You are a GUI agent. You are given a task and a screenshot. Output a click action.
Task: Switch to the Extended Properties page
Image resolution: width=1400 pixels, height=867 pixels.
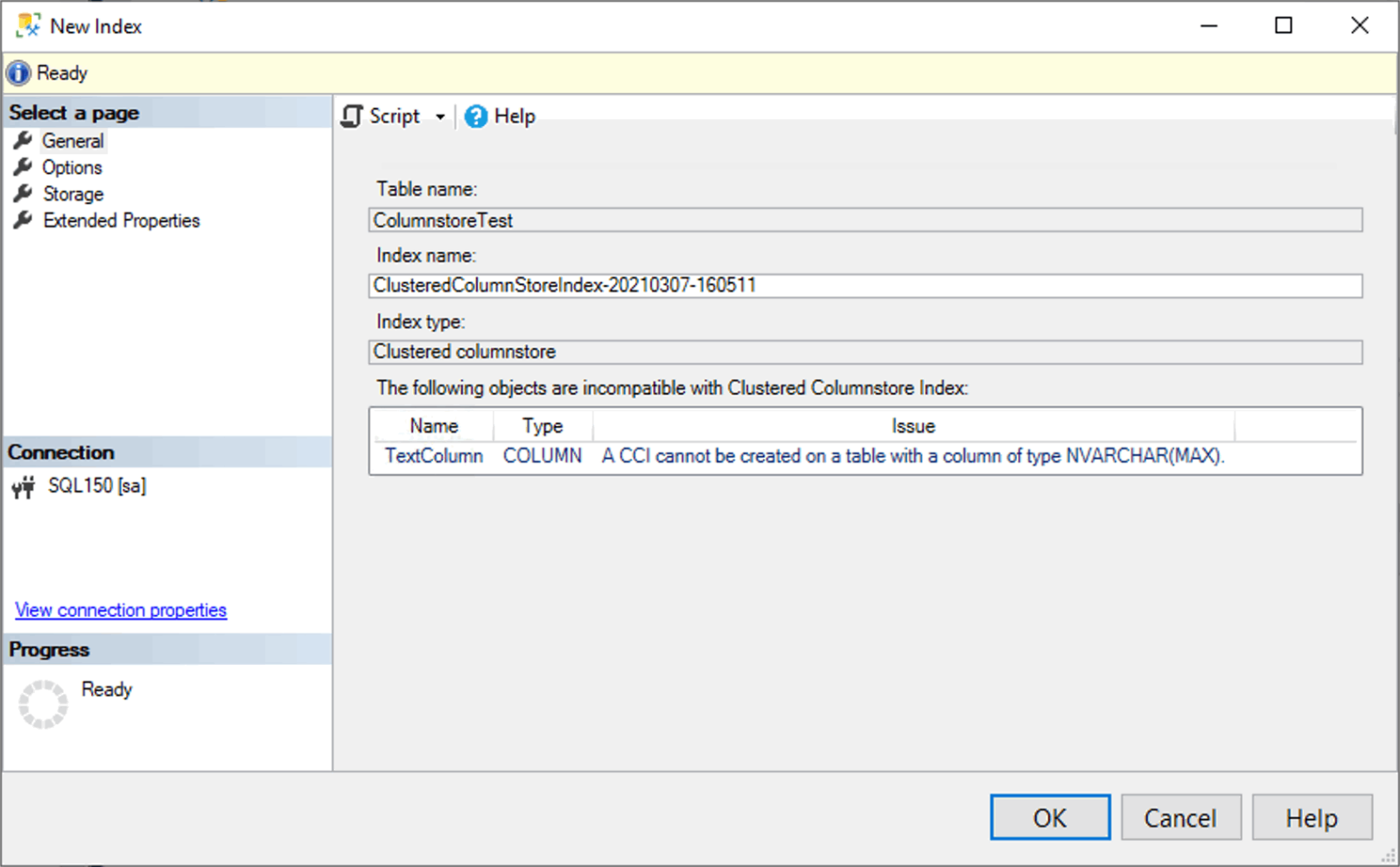[121, 220]
